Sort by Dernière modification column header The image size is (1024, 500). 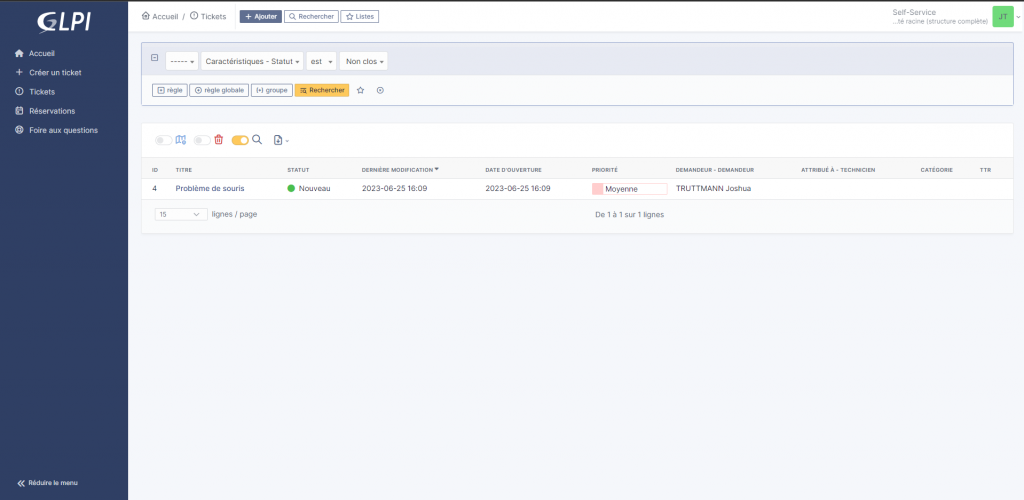[397, 170]
